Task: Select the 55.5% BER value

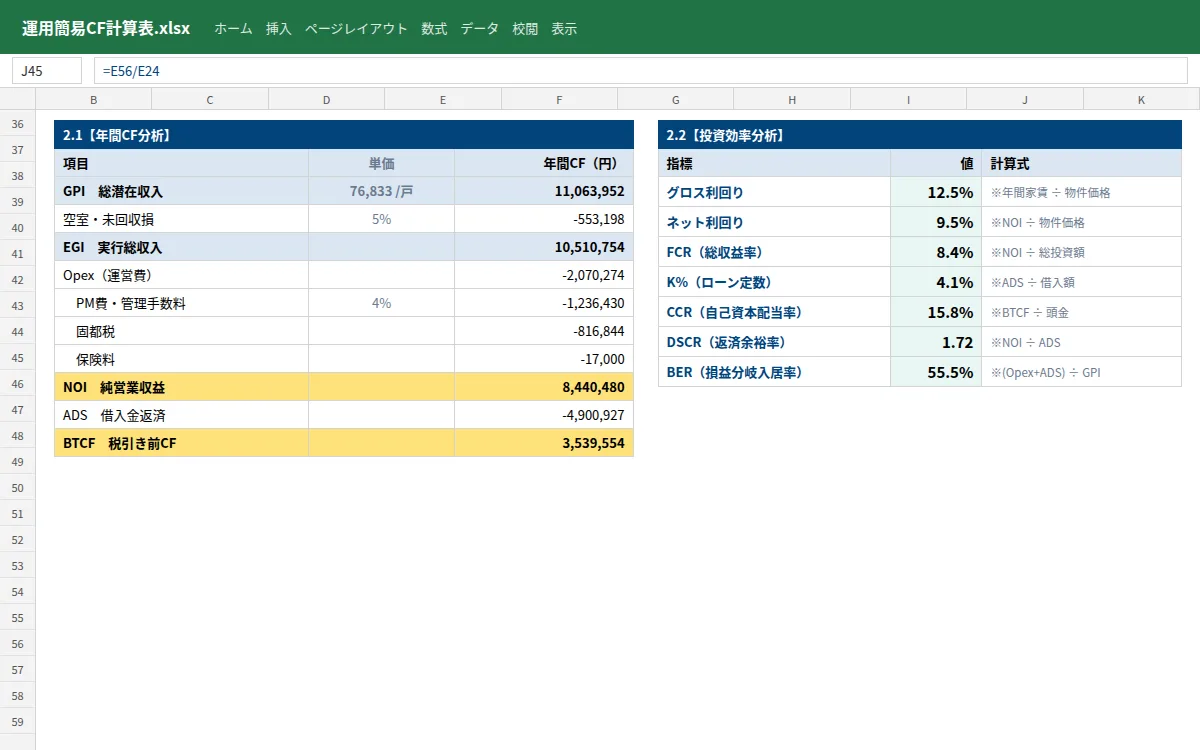Action: pyautogui.click(x=936, y=372)
